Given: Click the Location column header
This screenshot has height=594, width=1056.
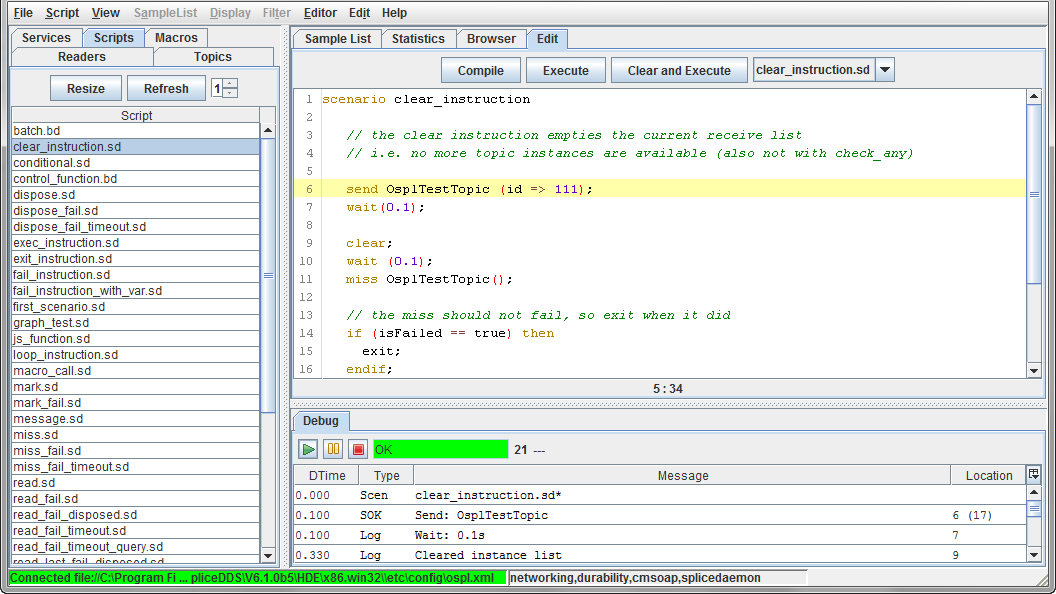Looking at the screenshot, I should (989, 475).
